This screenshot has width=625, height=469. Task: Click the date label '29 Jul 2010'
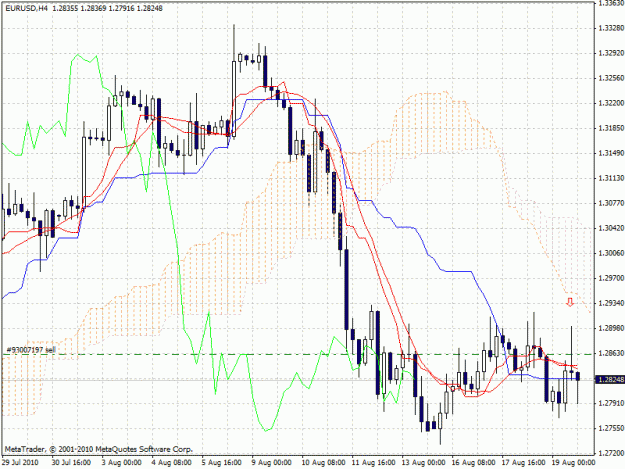click(20, 463)
